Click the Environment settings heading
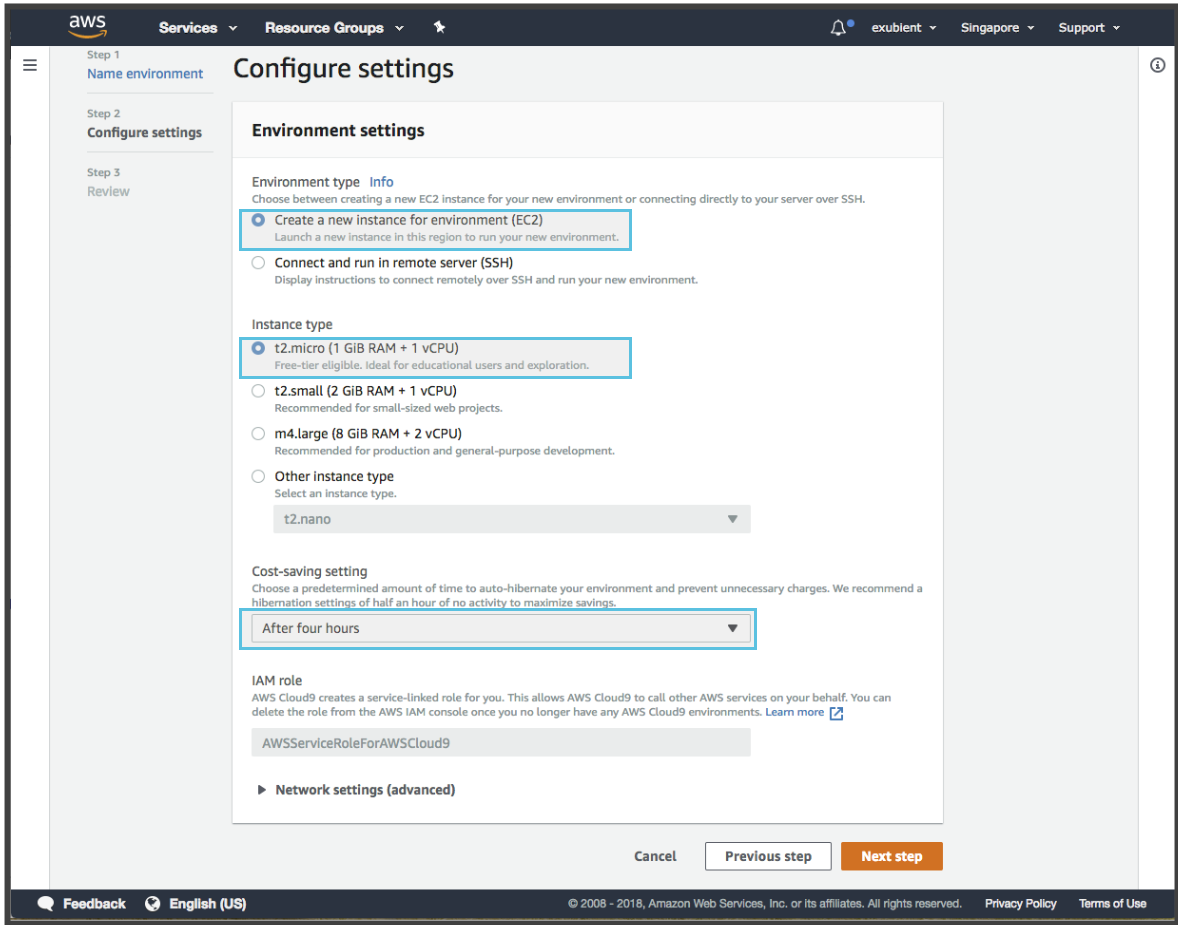The width and height of the screenshot is (1178, 925). pyautogui.click(x=338, y=131)
